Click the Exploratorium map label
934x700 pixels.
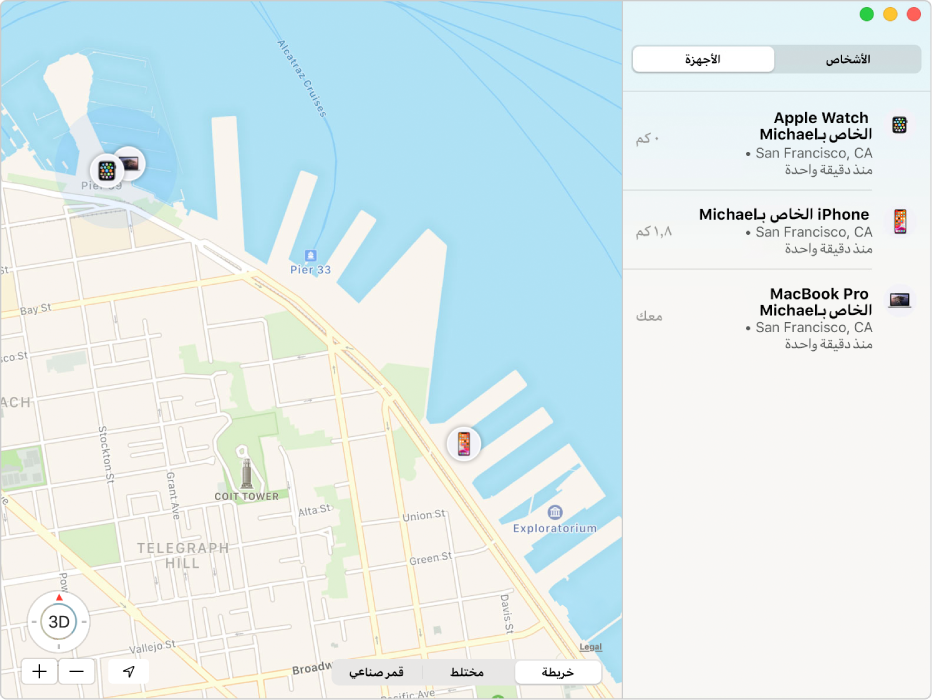[x=555, y=528]
